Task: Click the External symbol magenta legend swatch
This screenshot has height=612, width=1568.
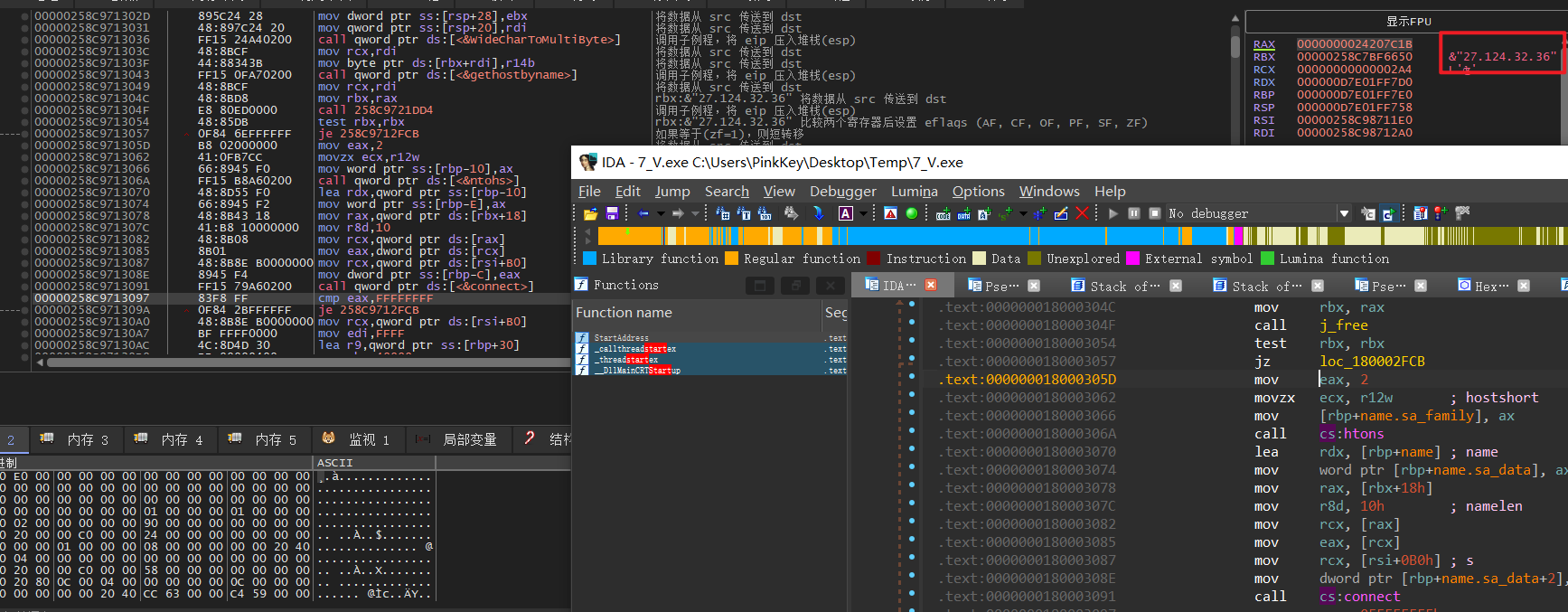Action: [1132, 259]
